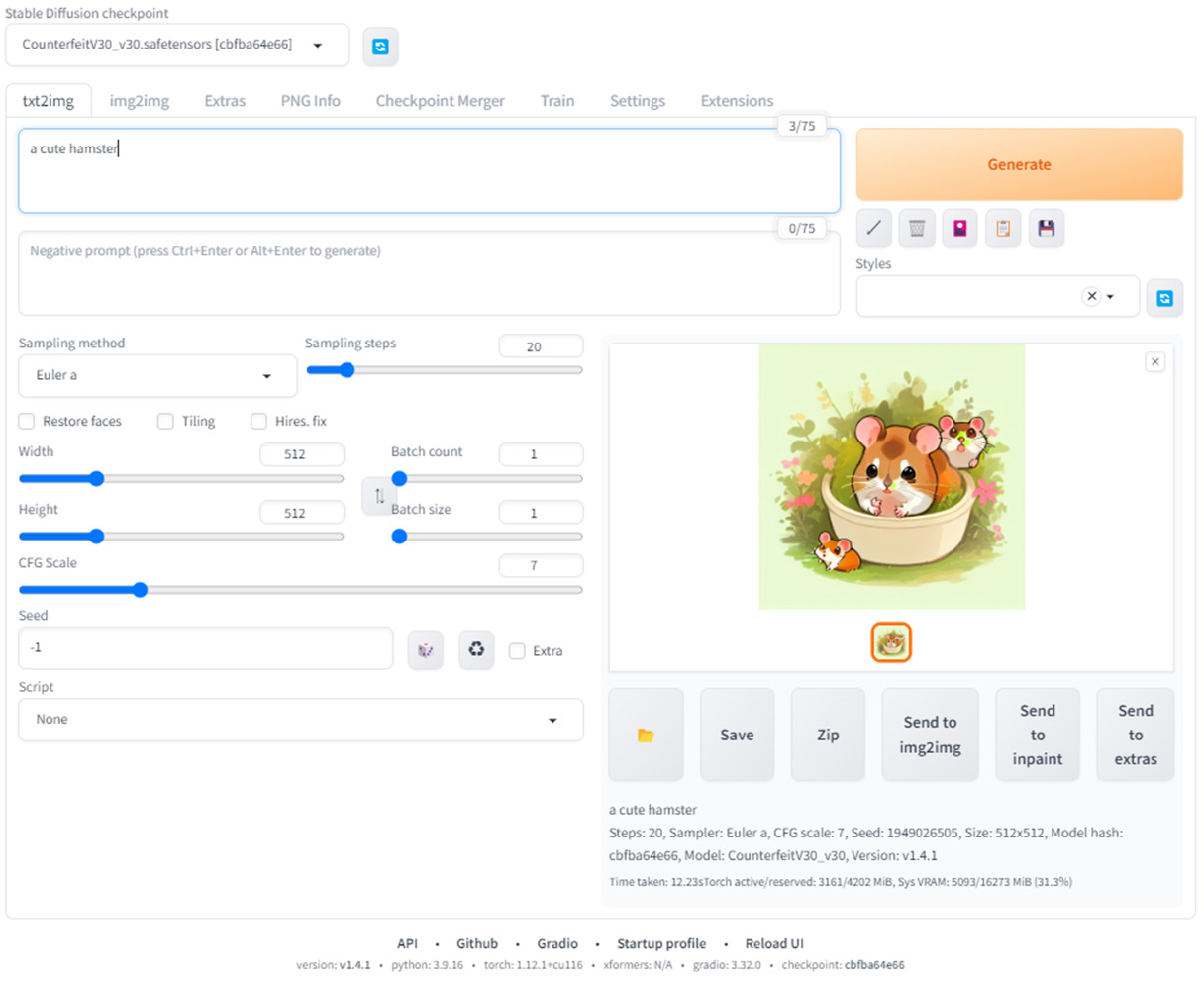Click the trash icon to clear the prompt
The image size is (1204, 983).
pos(917,228)
